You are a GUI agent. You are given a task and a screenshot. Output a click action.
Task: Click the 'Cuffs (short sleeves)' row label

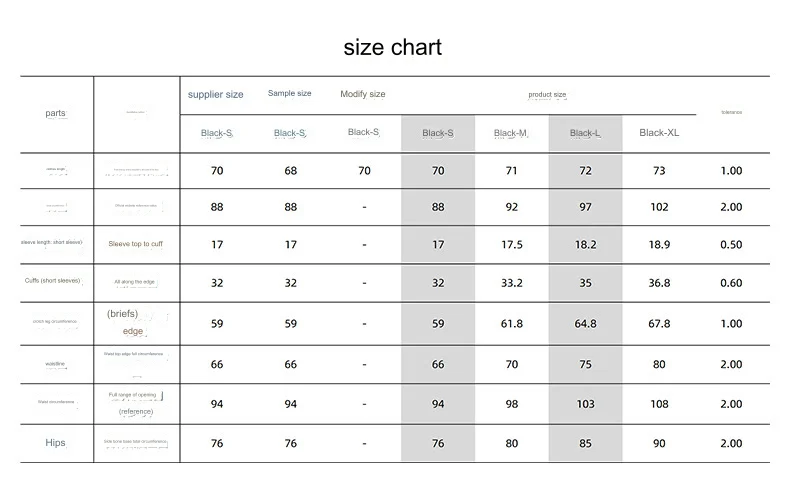point(52,281)
